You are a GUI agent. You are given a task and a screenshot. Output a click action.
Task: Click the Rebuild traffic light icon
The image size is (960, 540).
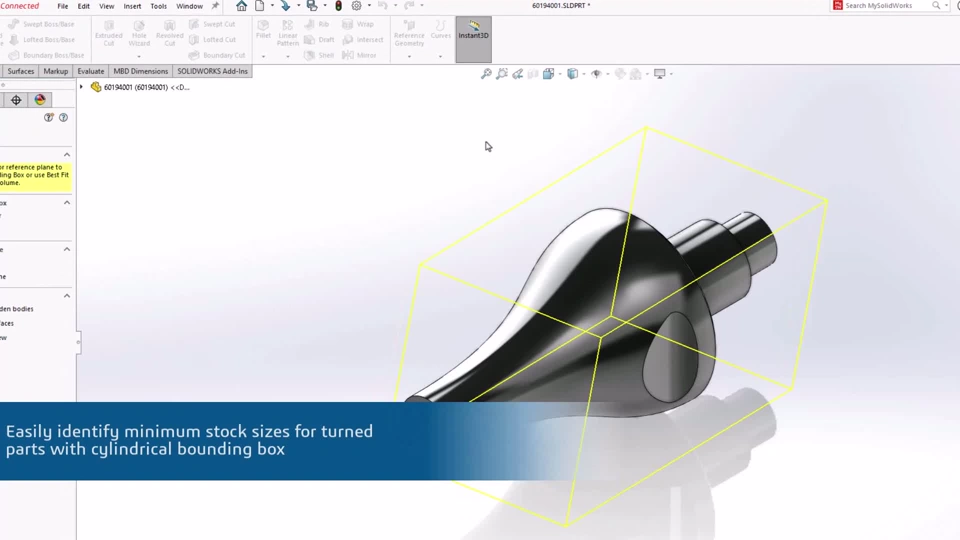tap(338, 6)
